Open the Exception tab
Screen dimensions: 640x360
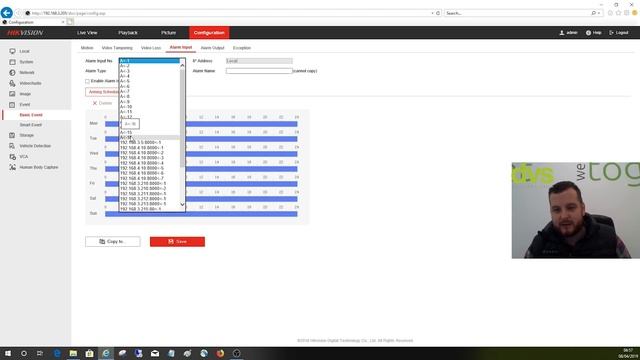tap(242, 48)
